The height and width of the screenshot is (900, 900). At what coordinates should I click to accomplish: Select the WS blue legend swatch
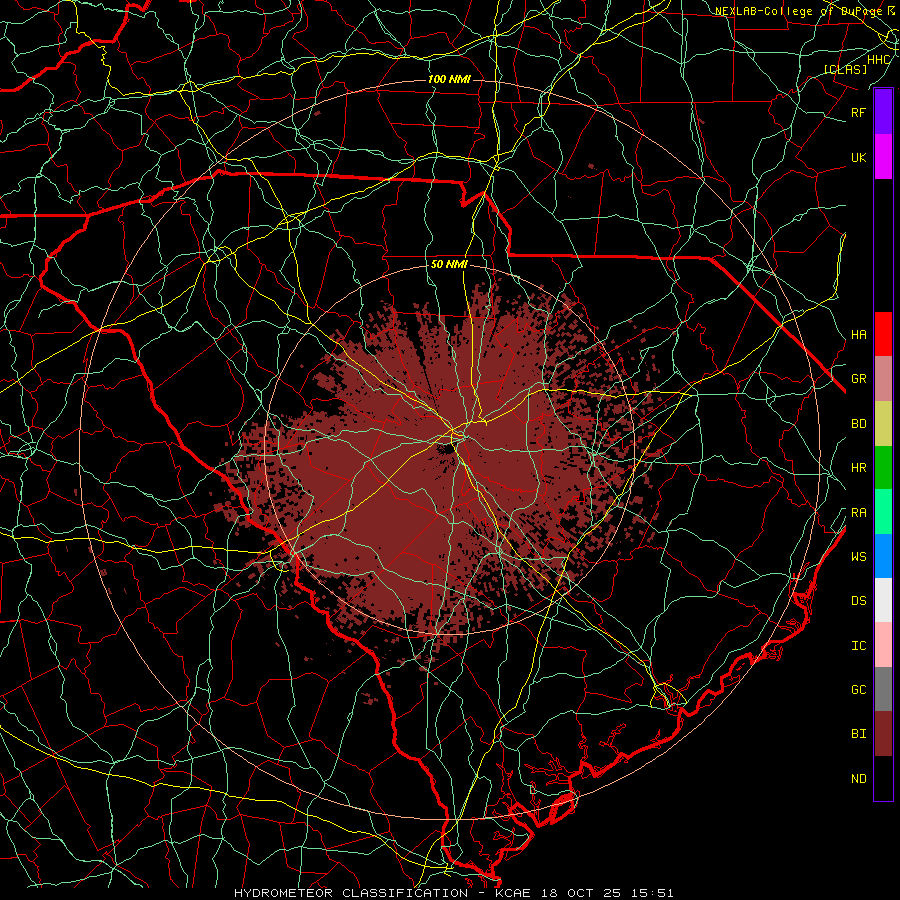tap(883, 556)
